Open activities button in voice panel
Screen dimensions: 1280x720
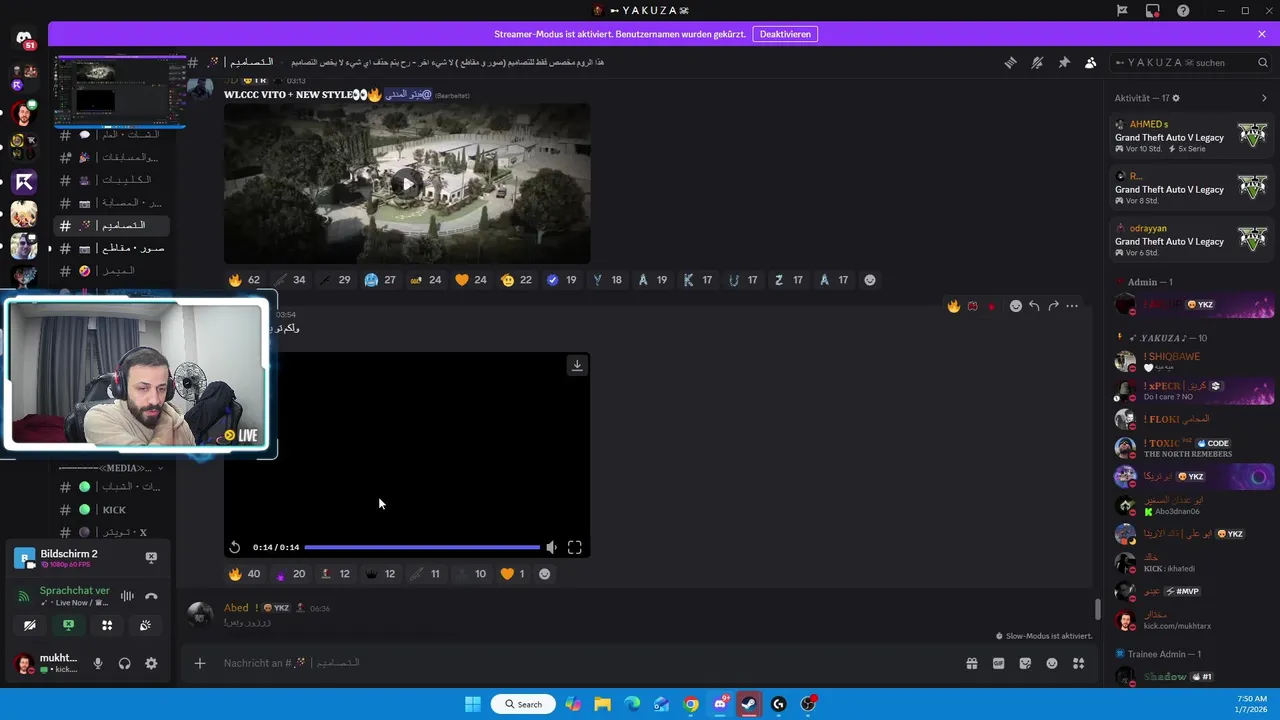click(x=107, y=625)
